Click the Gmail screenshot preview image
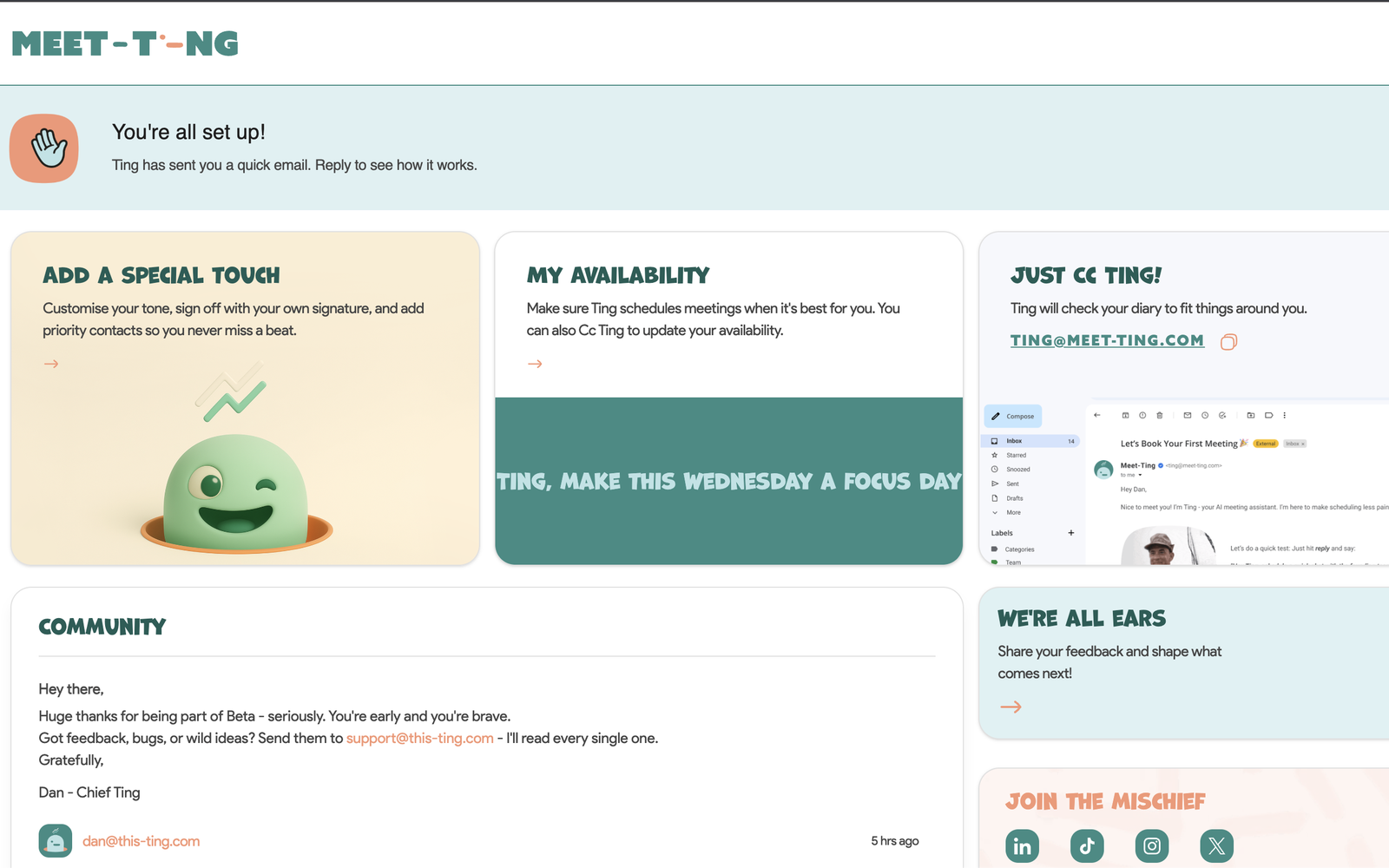The width and height of the screenshot is (1389, 868). click(1186, 483)
